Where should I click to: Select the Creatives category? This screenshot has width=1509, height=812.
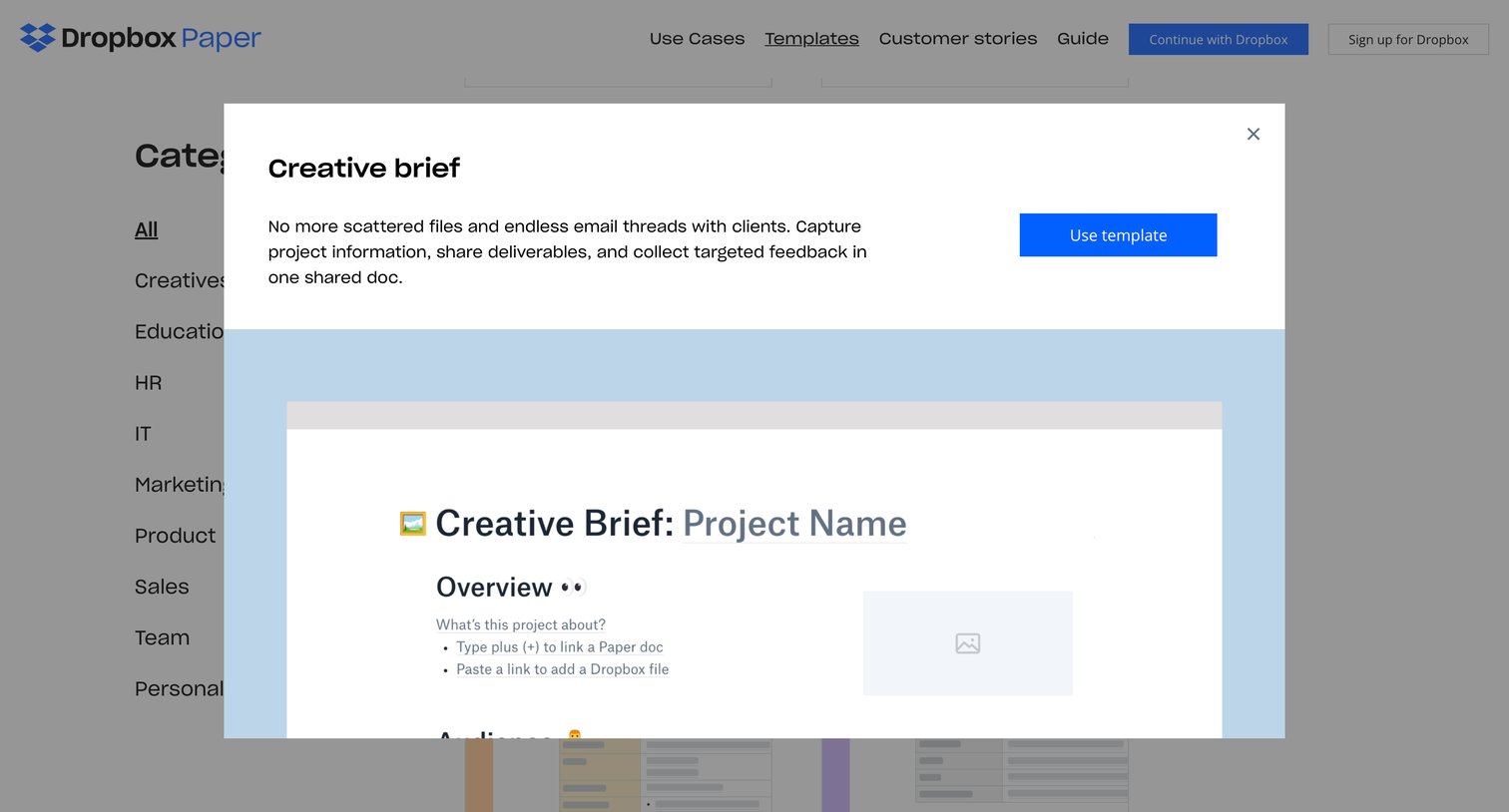180,280
